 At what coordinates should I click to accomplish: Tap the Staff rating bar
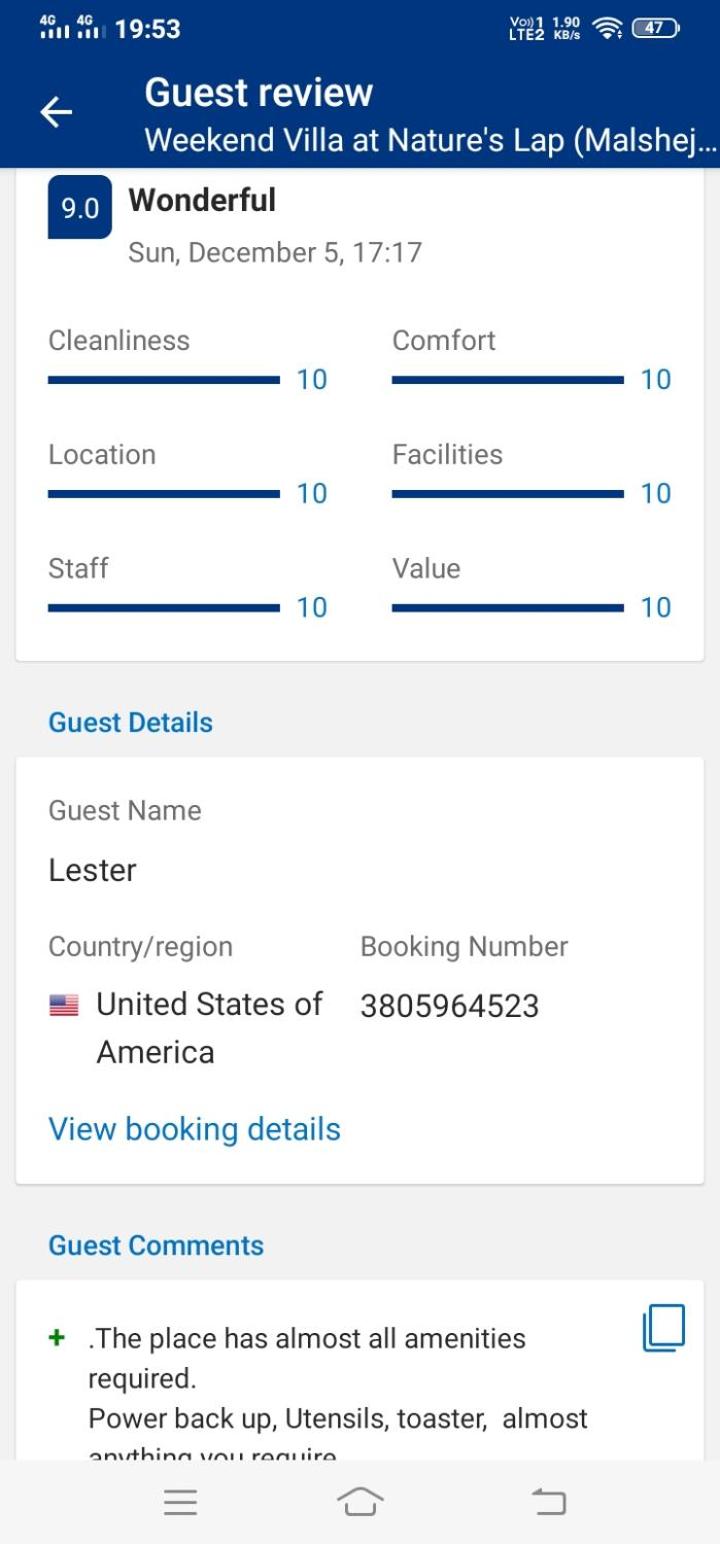[164, 608]
